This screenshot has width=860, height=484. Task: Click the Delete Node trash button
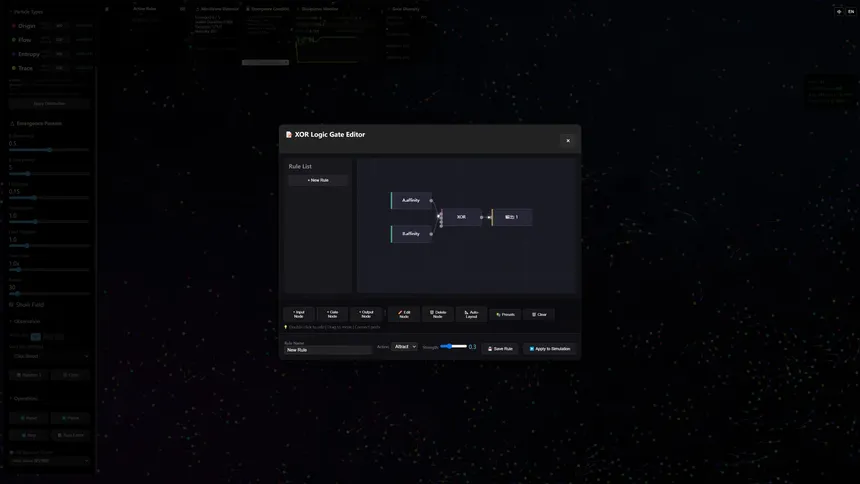[x=438, y=314]
